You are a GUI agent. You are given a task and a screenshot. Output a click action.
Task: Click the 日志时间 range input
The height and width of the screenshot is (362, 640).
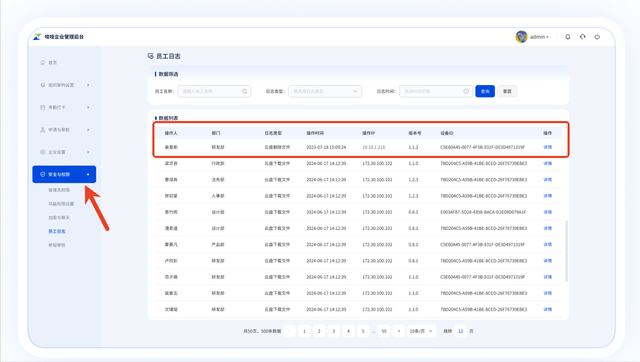pos(436,91)
